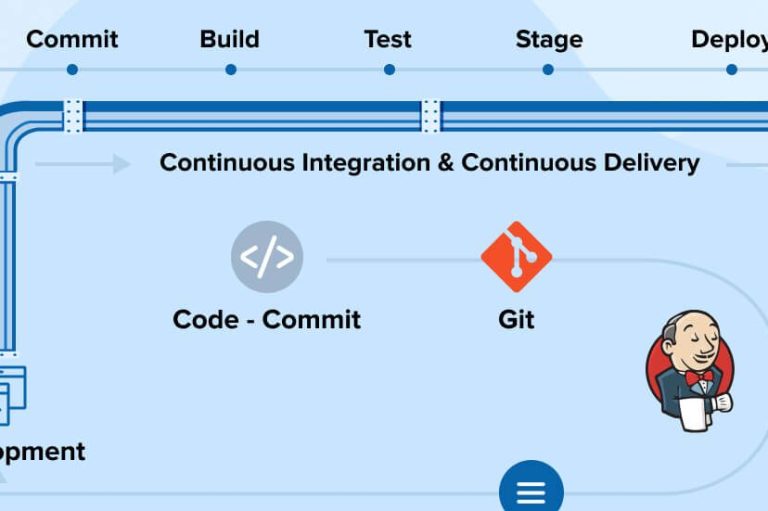Viewport: 768px width, 511px height.
Task: Click the dotted pipe connector under Commit
Action: (73, 116)
